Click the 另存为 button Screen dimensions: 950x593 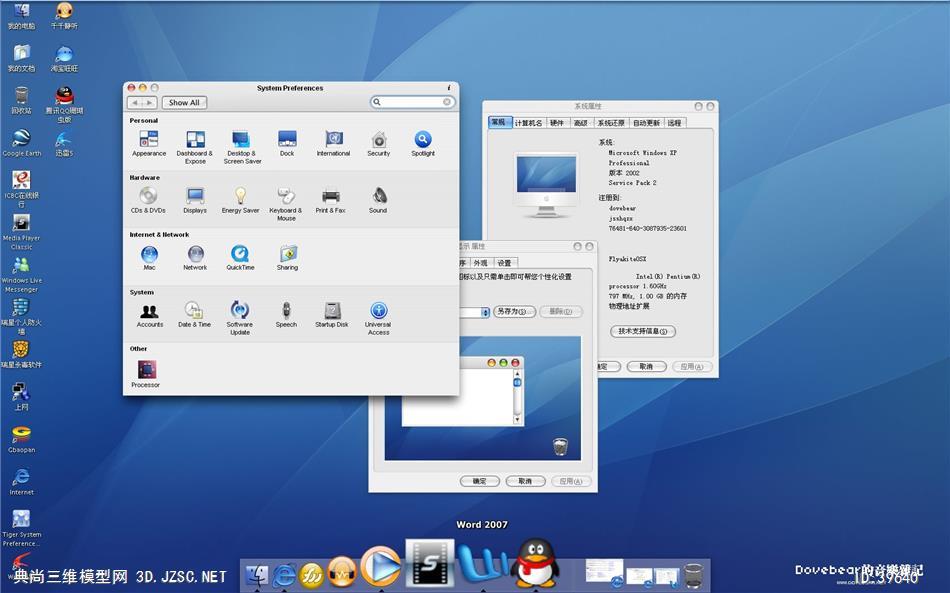click(x=514, y=311)
